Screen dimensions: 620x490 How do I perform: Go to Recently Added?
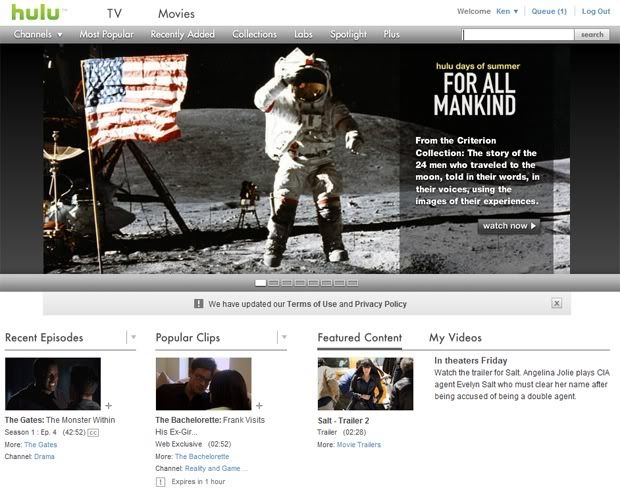pyautogui.click(x=183, y=34)
